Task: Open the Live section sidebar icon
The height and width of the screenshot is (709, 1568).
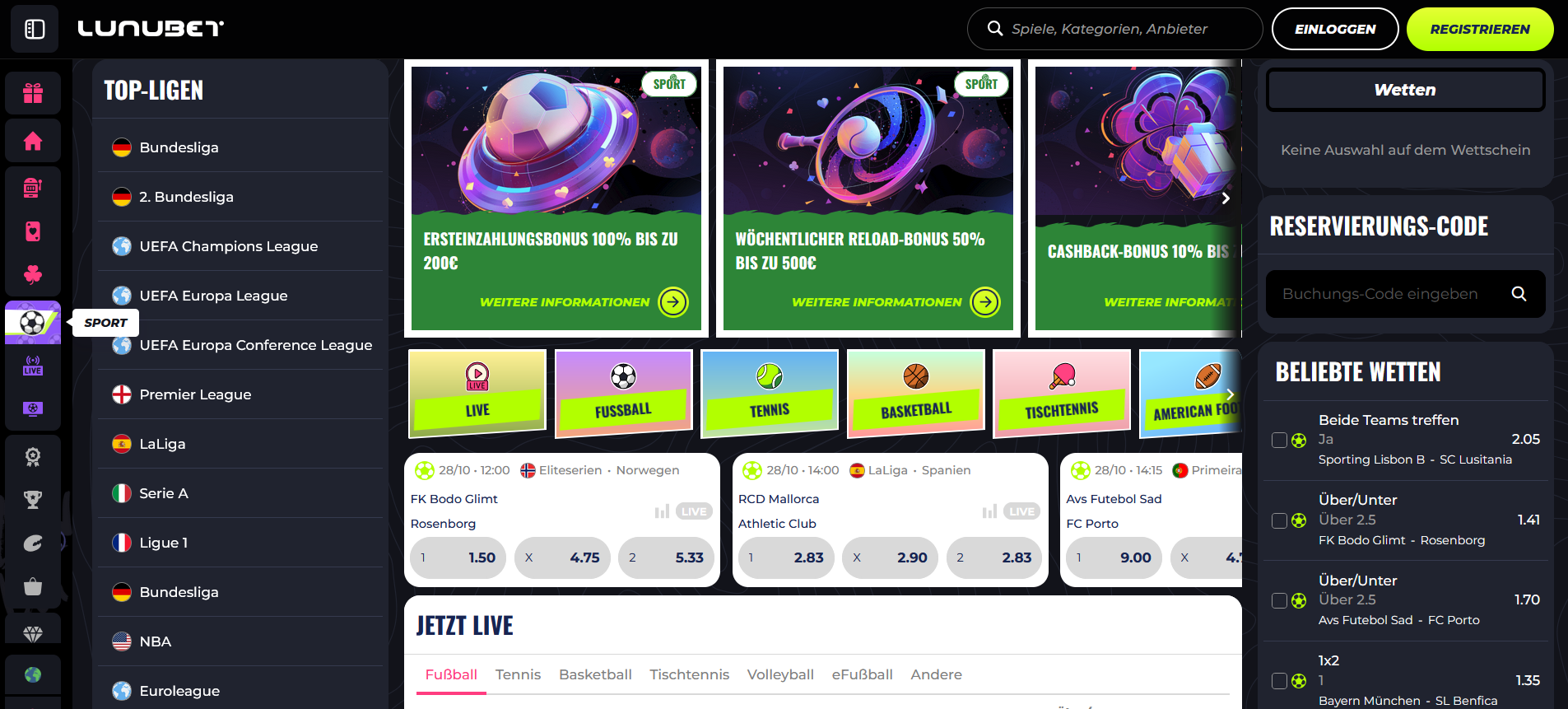Action: 33,366
